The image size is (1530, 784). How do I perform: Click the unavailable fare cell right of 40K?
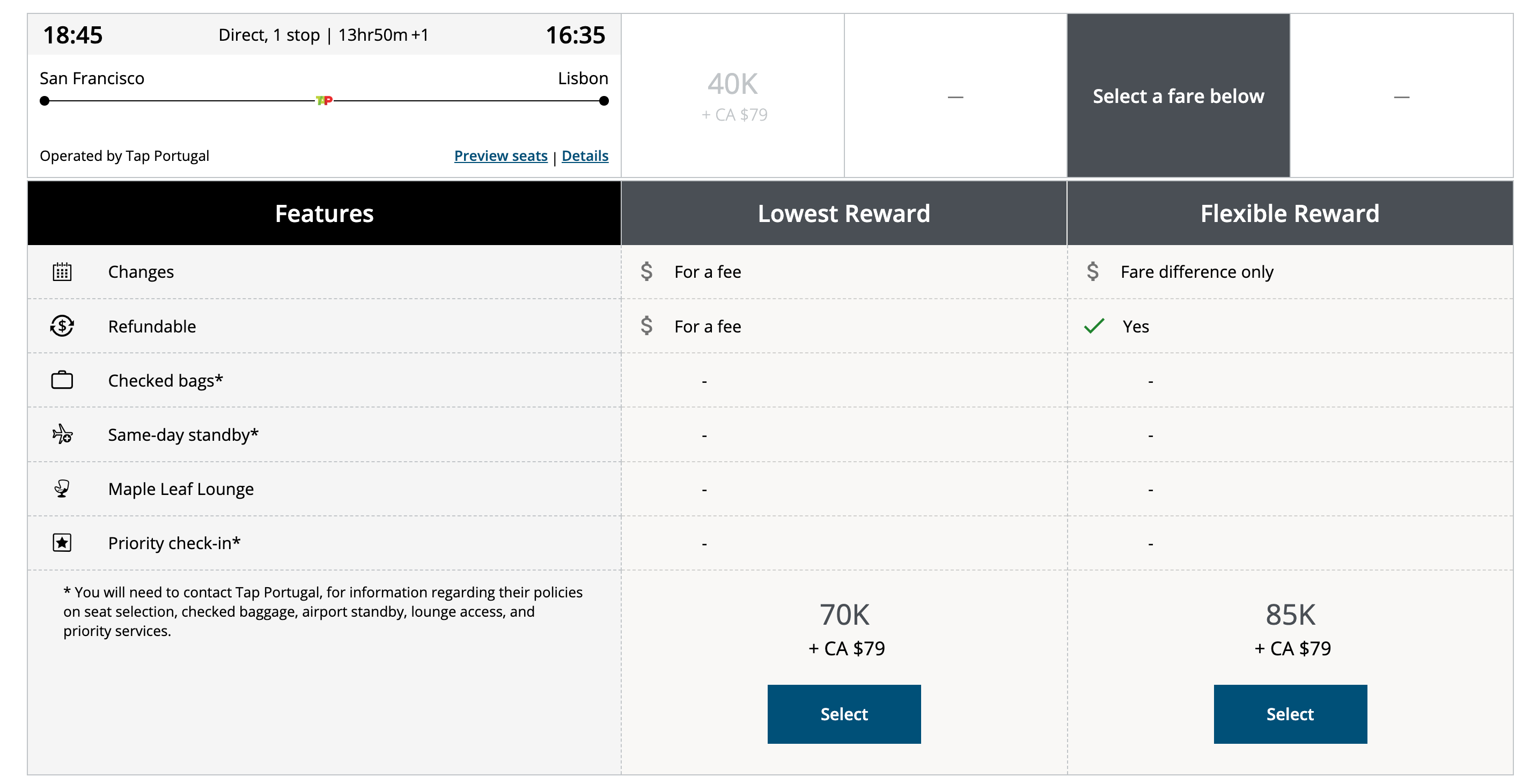[x=955, y=95]
